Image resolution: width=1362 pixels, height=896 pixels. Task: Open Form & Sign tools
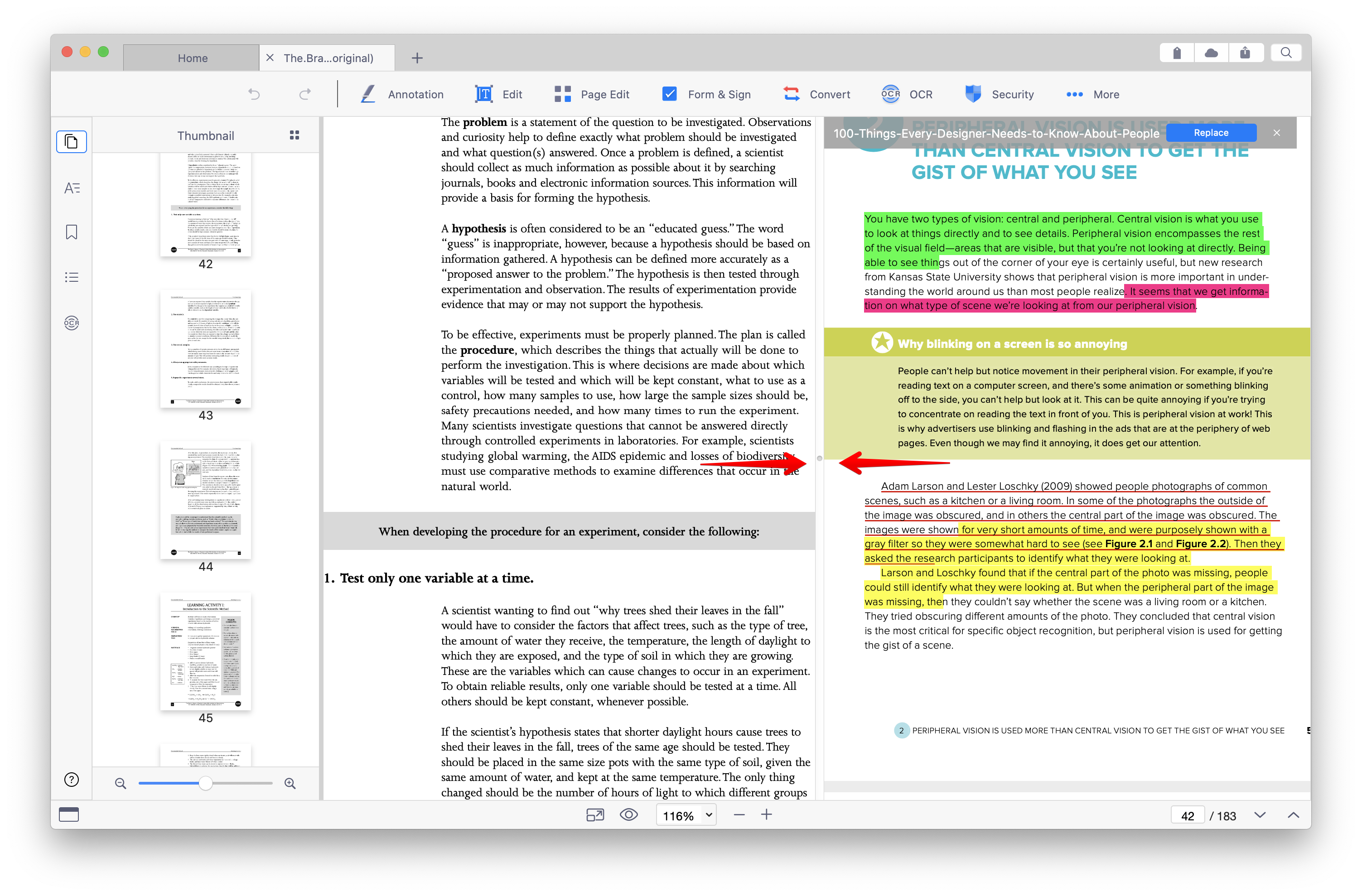705,94
